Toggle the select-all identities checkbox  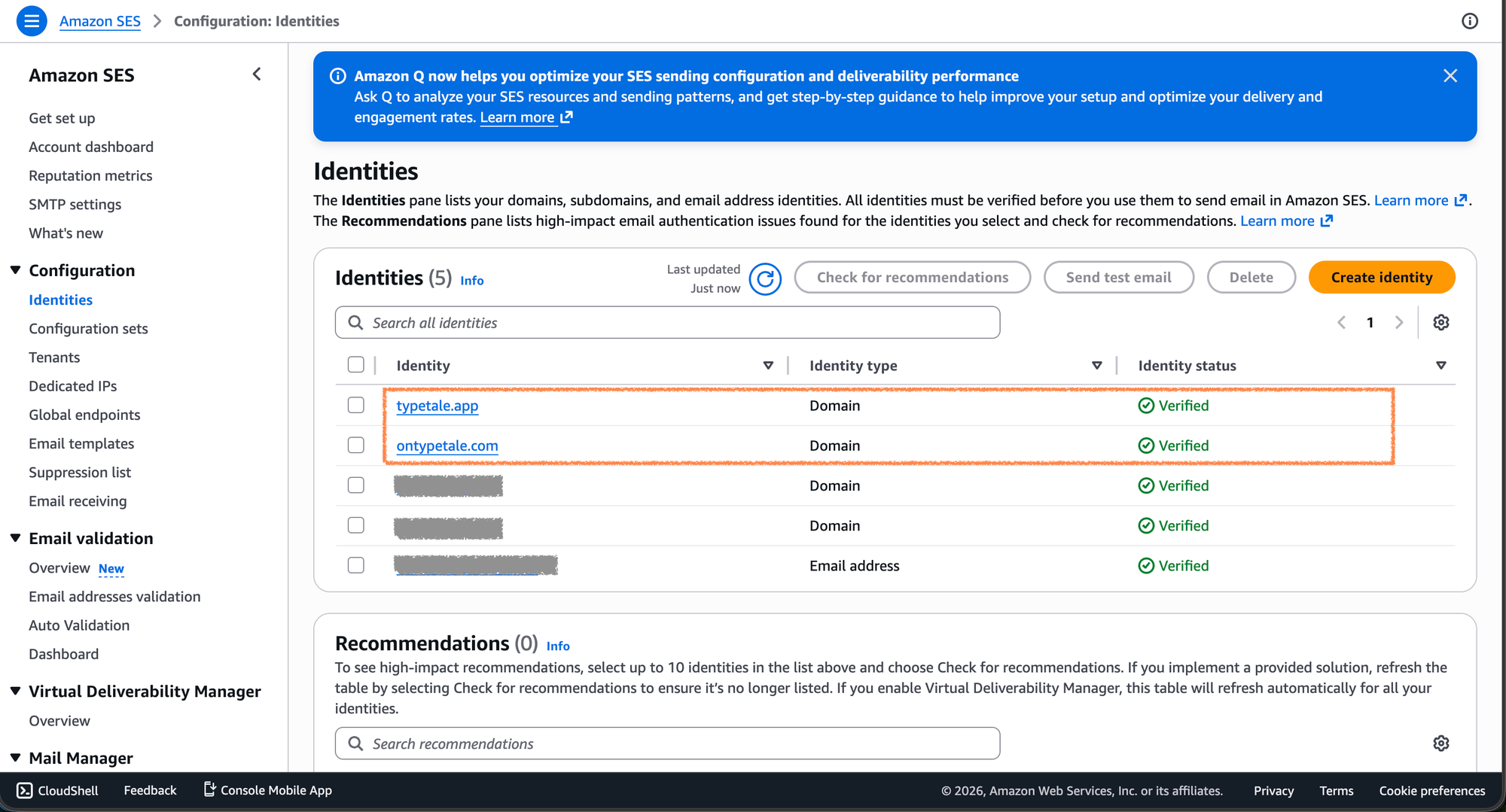tap(356, 365)
